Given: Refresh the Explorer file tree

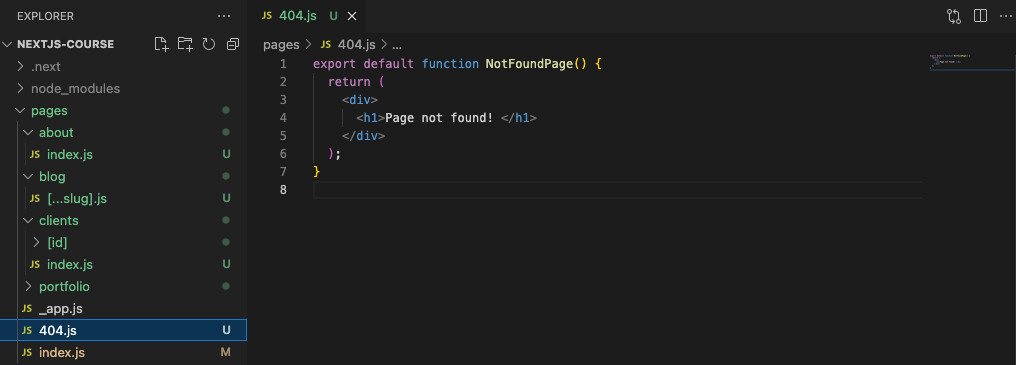Looking at the screenshot, I should click(209, 44).
